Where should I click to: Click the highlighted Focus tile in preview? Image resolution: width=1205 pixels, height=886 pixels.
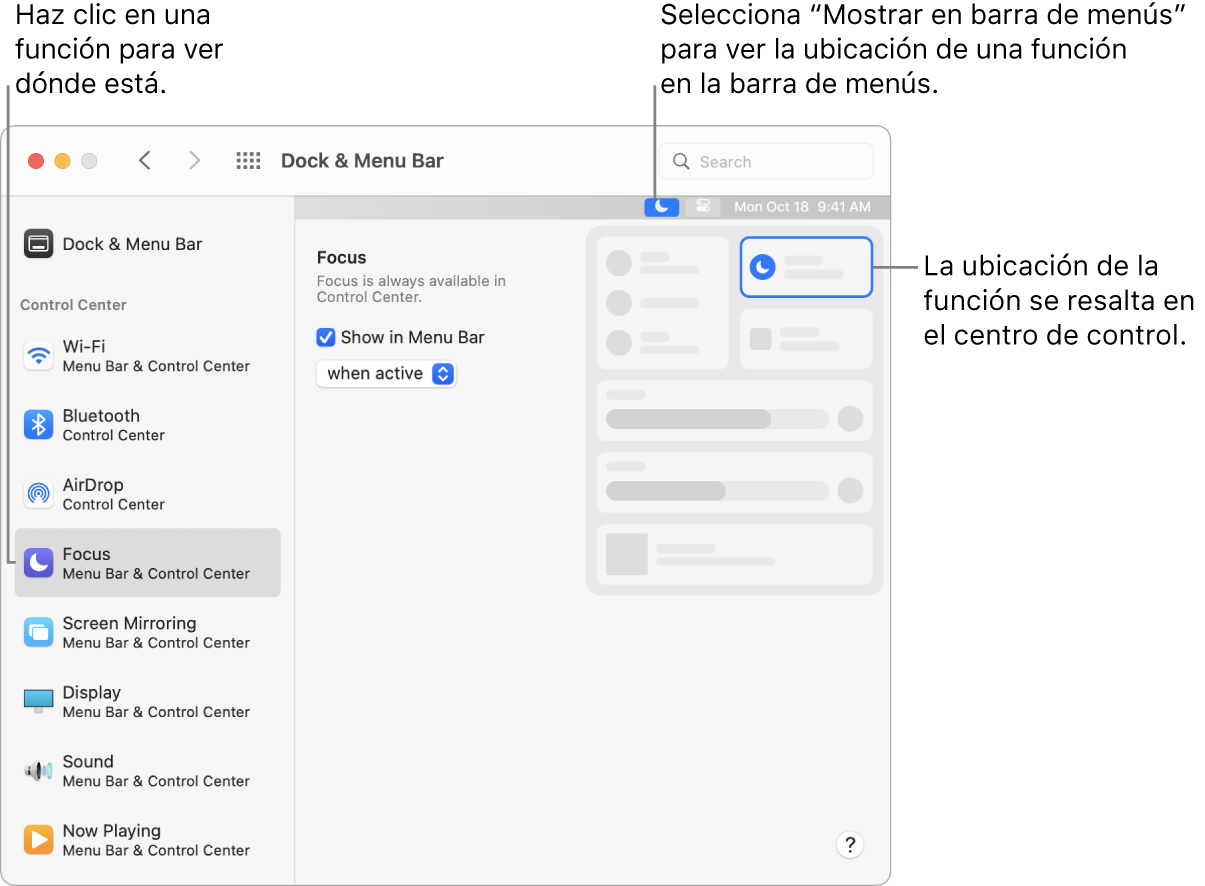(x=806, y=267)
